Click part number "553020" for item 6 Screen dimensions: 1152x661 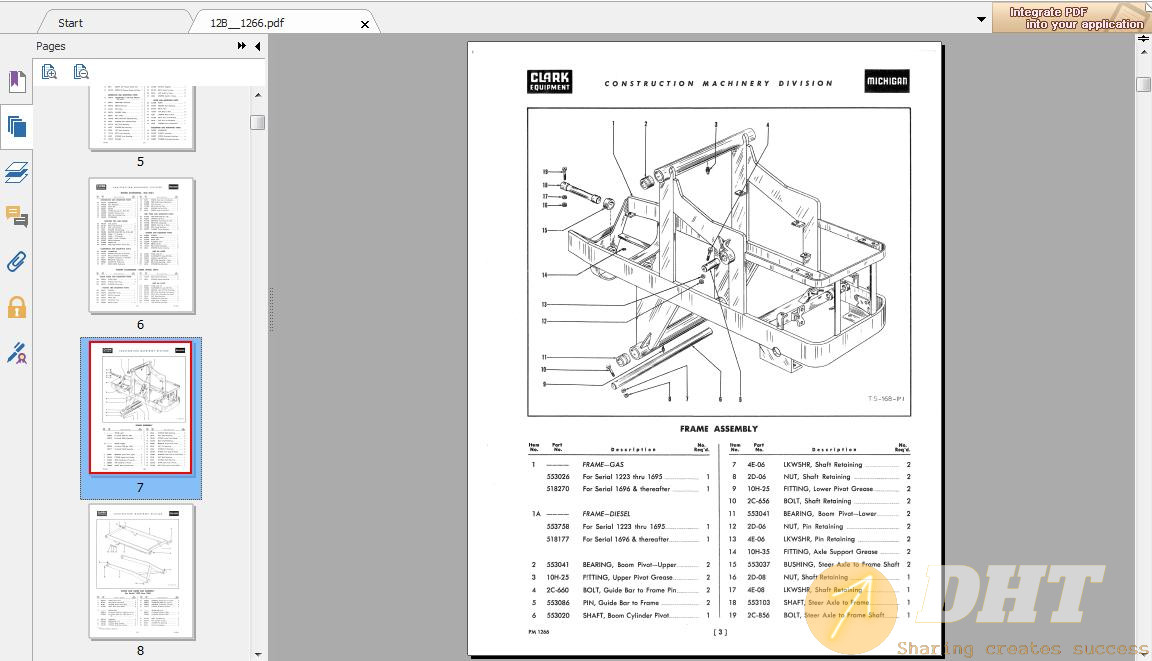click(558, 615)
